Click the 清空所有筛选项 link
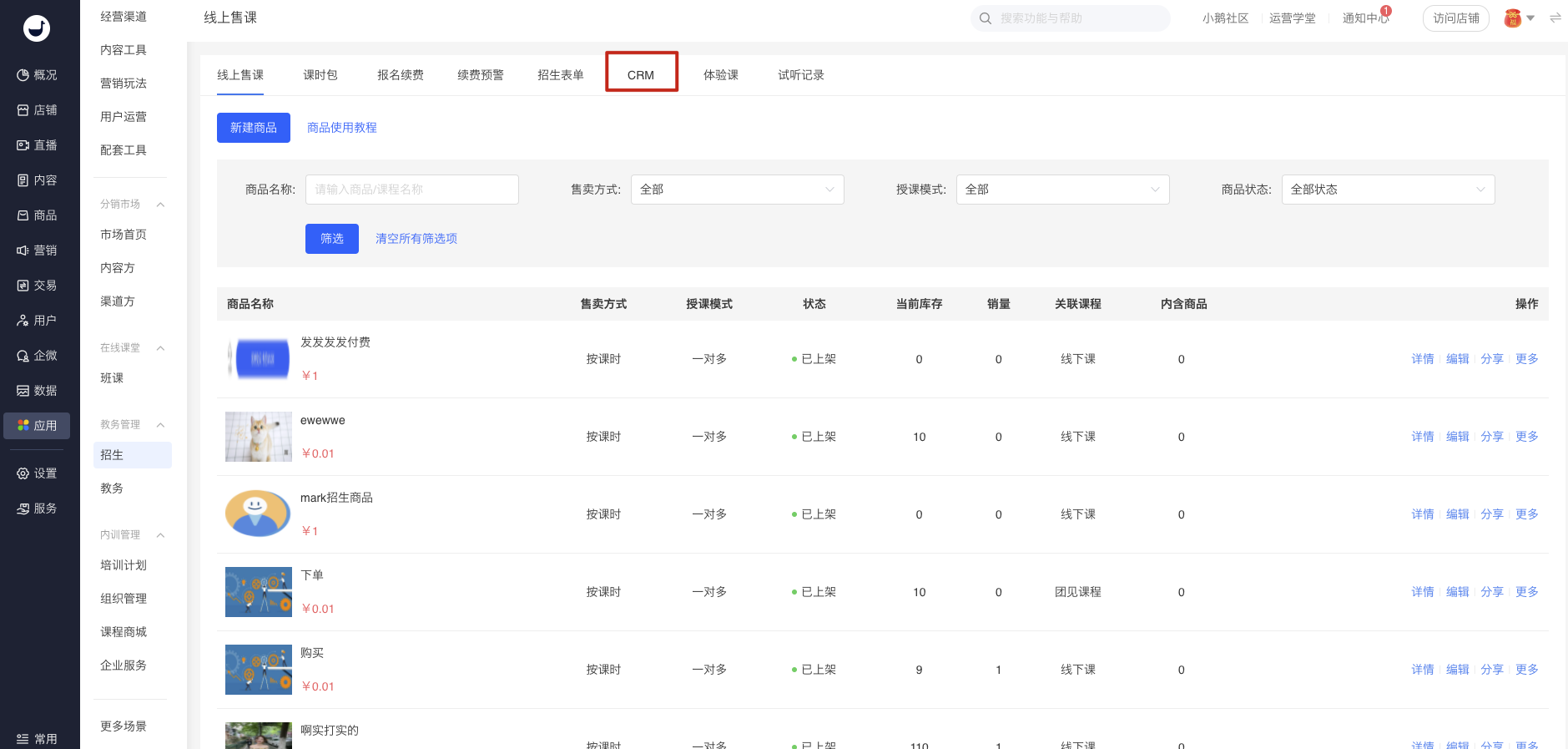Screen dimensions: 1568x749 (416, 239)
